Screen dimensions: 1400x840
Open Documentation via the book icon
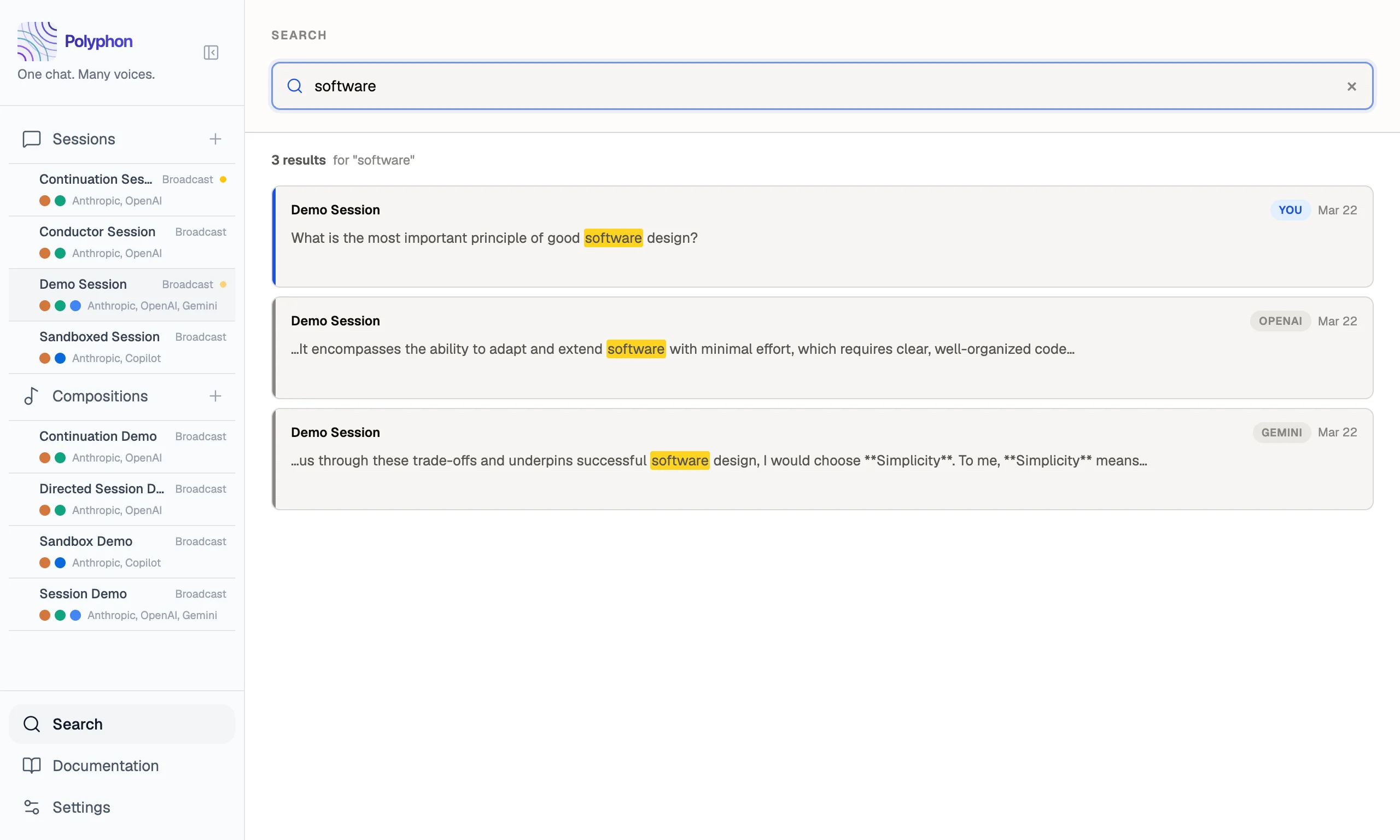coord(32,765)
